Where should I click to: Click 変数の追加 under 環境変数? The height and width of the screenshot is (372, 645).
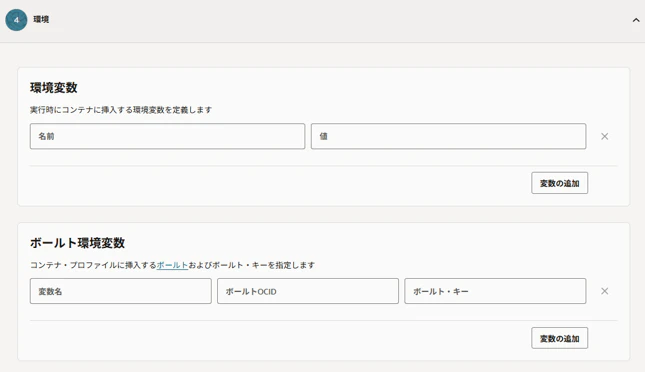[559, 183]
